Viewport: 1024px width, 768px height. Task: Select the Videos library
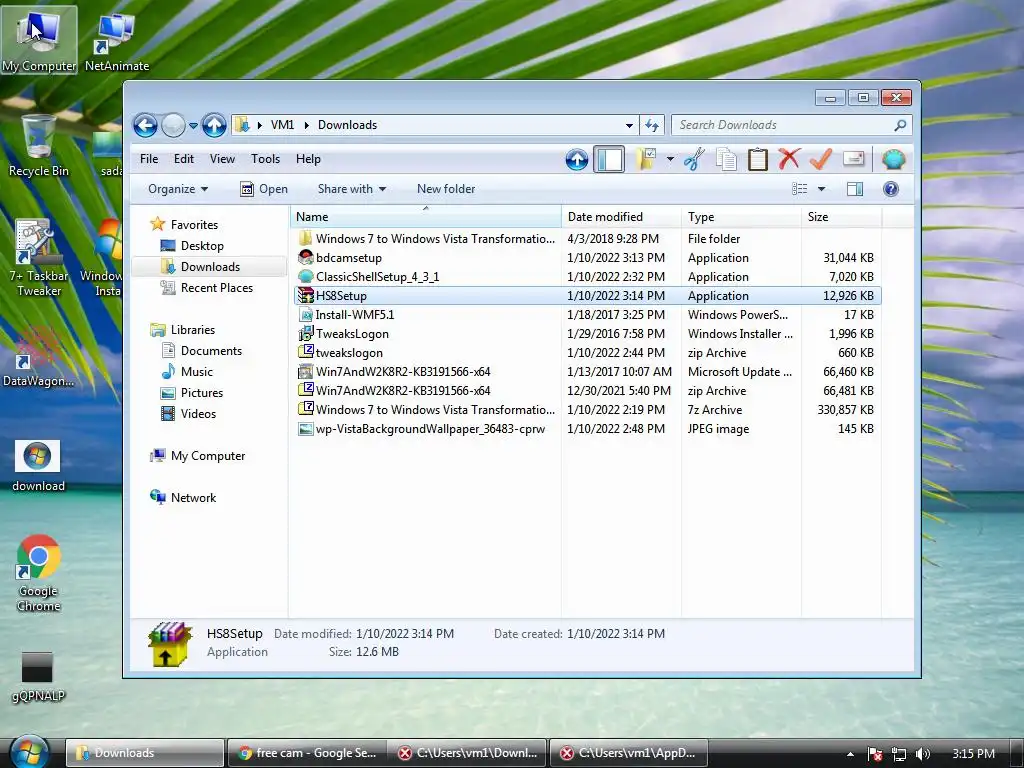(x=198, y=413)
